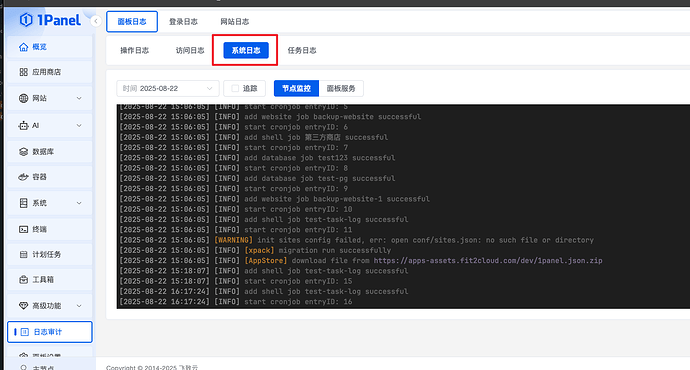Viewport: 690px width, 370px height.
Task: Open 概览 home icon in the sidebar
Action: click(23, 47)
